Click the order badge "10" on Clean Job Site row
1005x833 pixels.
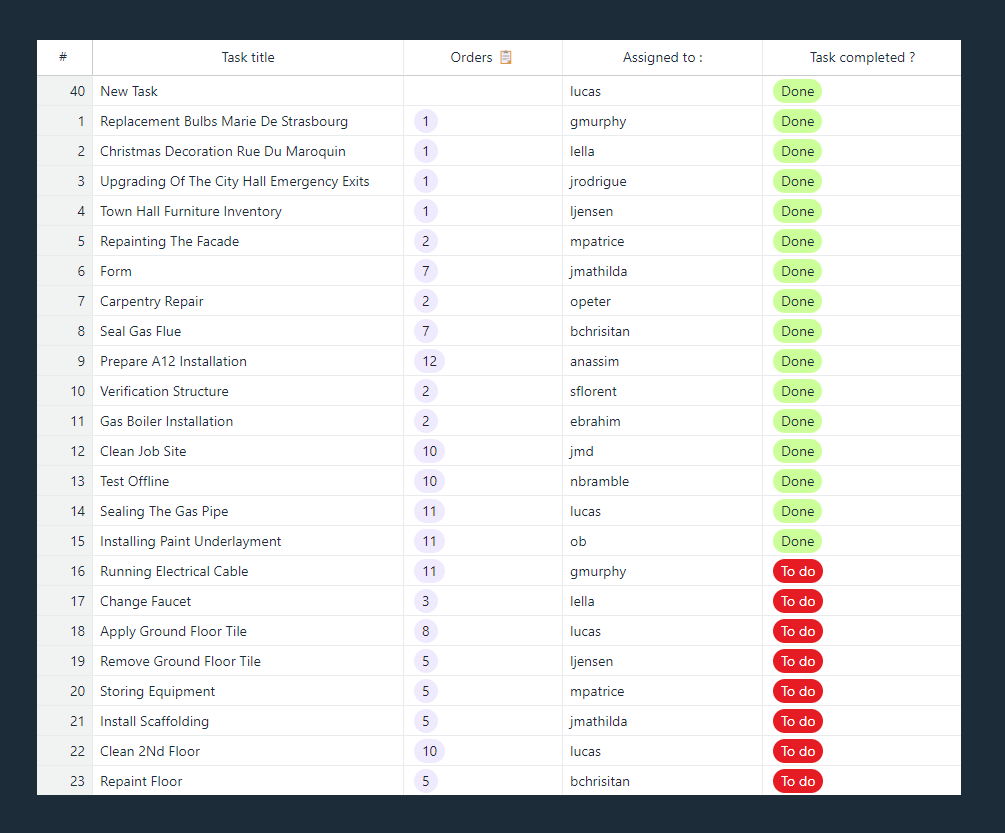coord(429,451)
